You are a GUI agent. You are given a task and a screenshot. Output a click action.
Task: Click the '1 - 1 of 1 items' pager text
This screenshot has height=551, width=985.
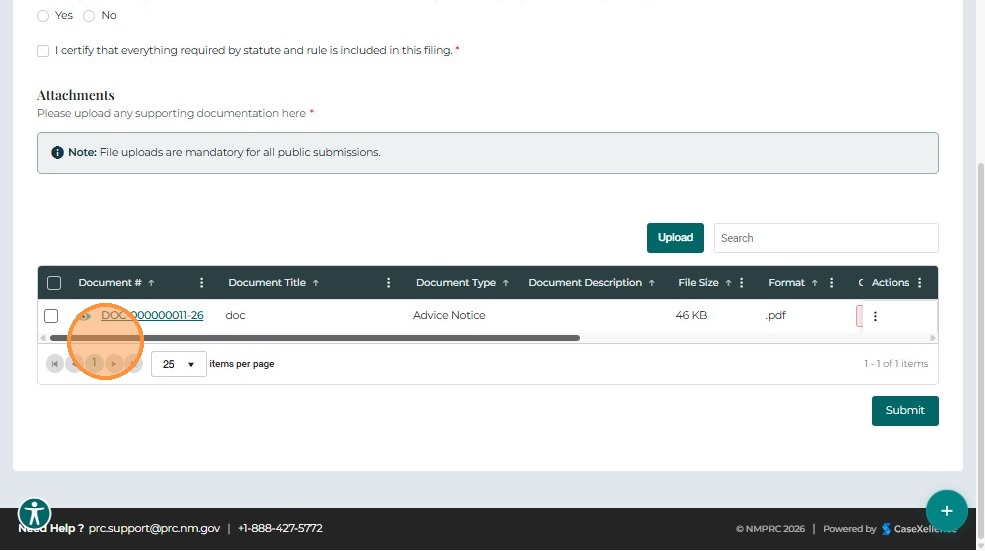896,364
